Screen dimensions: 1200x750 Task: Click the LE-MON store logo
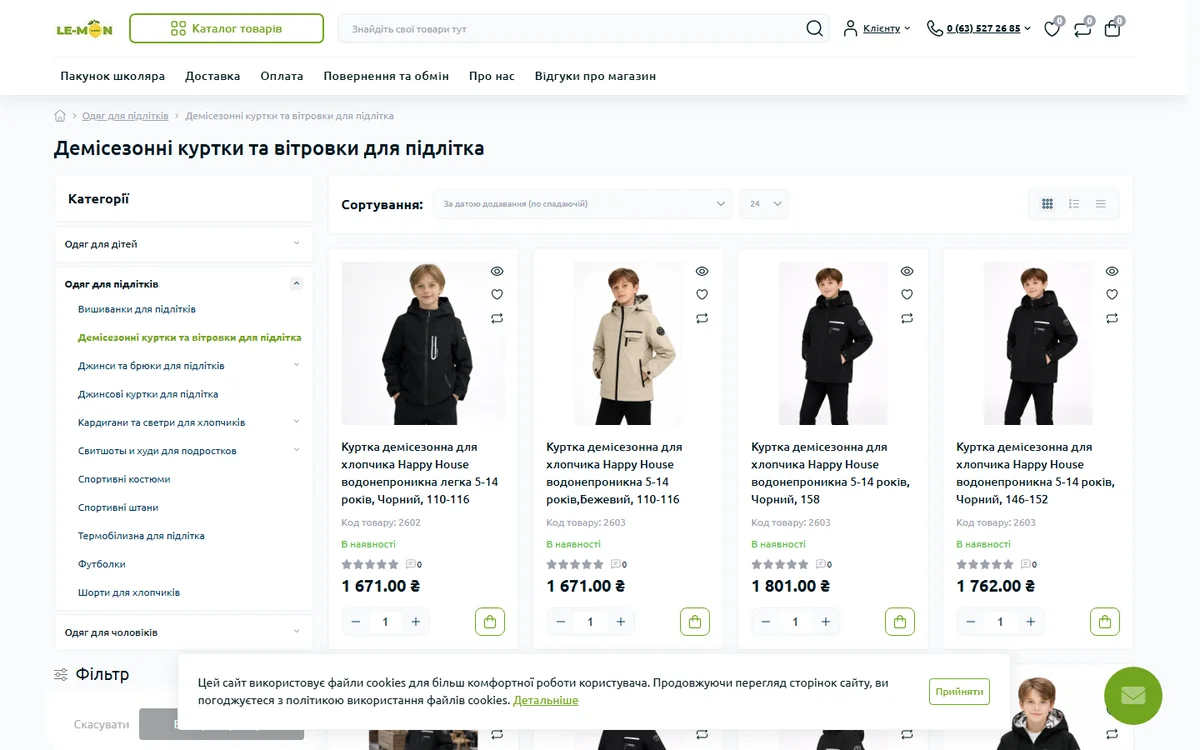pyautogui.click(x=84, y=29)
